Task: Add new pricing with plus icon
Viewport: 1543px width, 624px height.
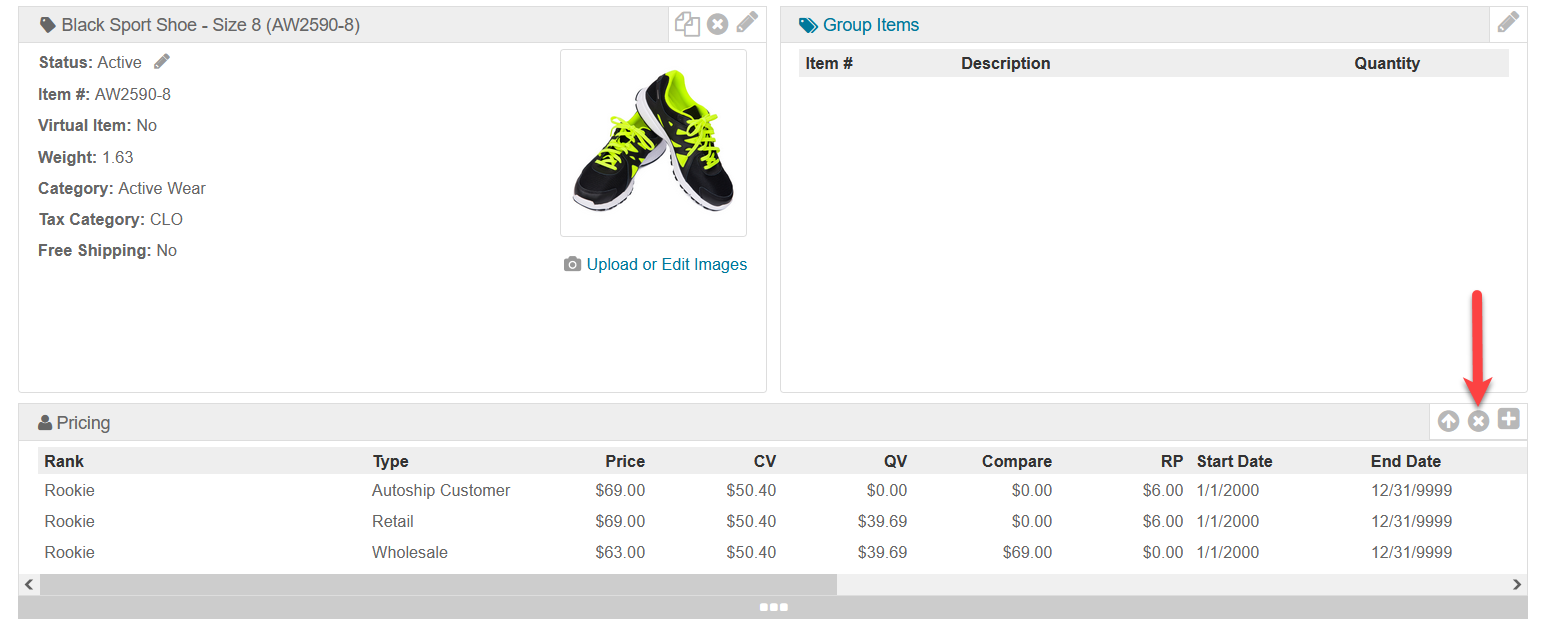Action: pos(1508,420)
